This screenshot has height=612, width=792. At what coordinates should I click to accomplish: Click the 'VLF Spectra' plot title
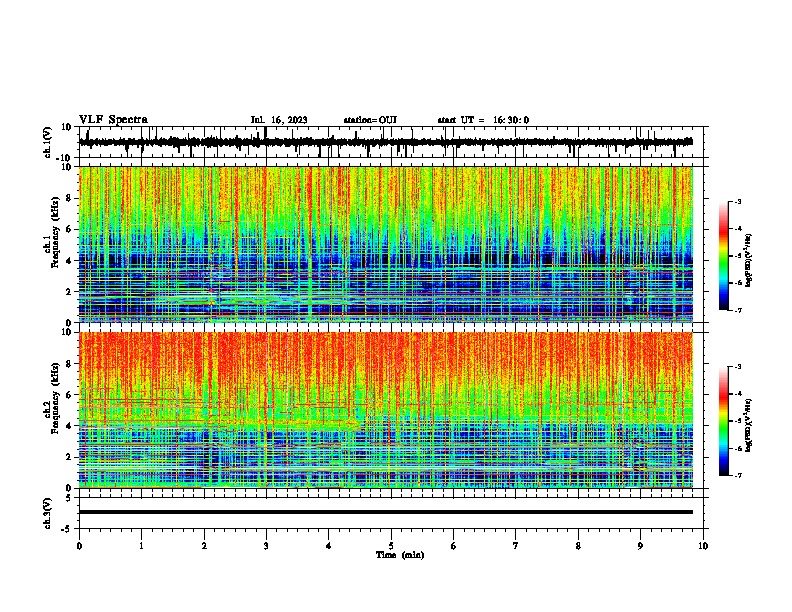pyautogui.click(x=113, y=120)
